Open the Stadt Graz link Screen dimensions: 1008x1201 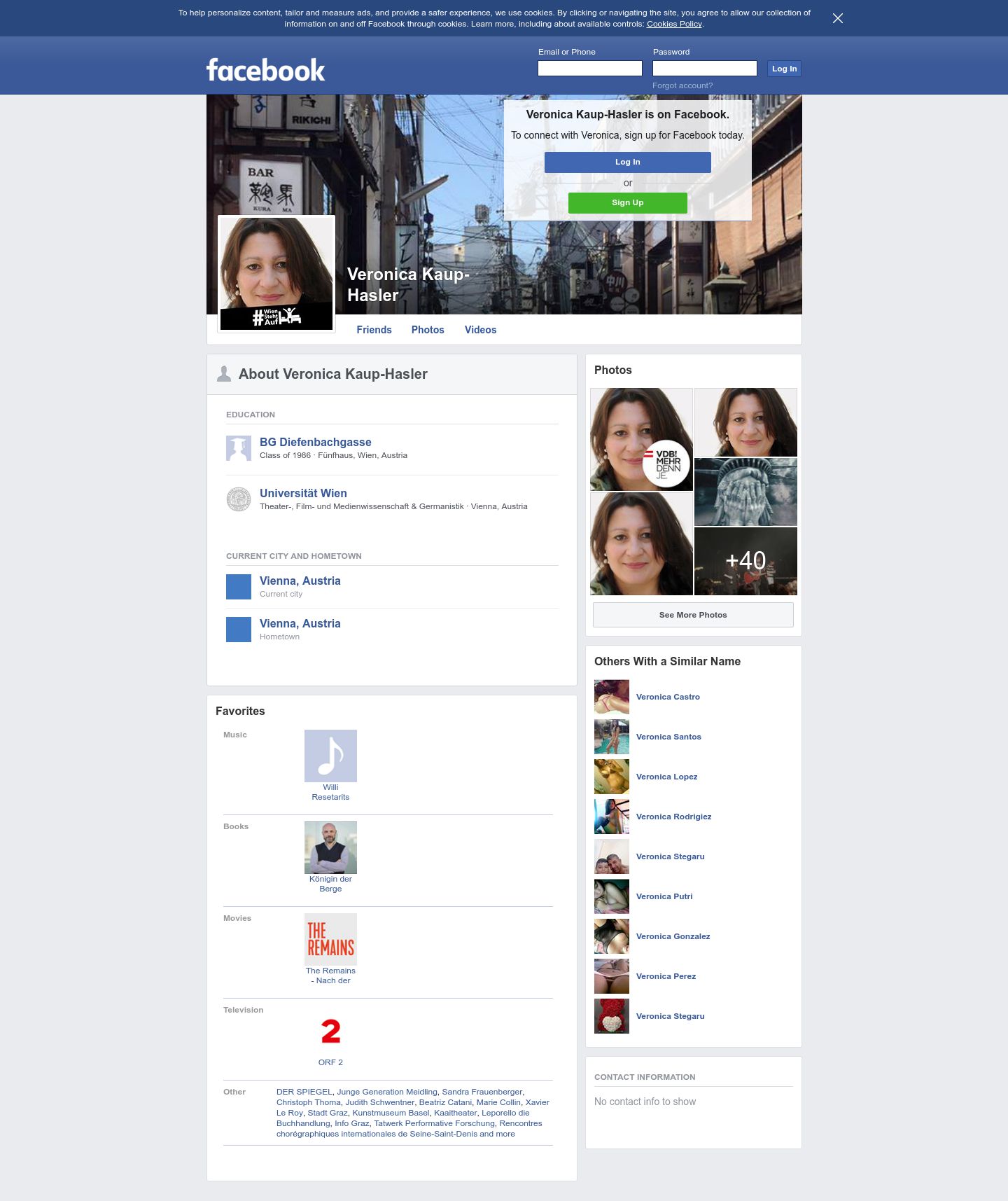(x=328, y=1113)
